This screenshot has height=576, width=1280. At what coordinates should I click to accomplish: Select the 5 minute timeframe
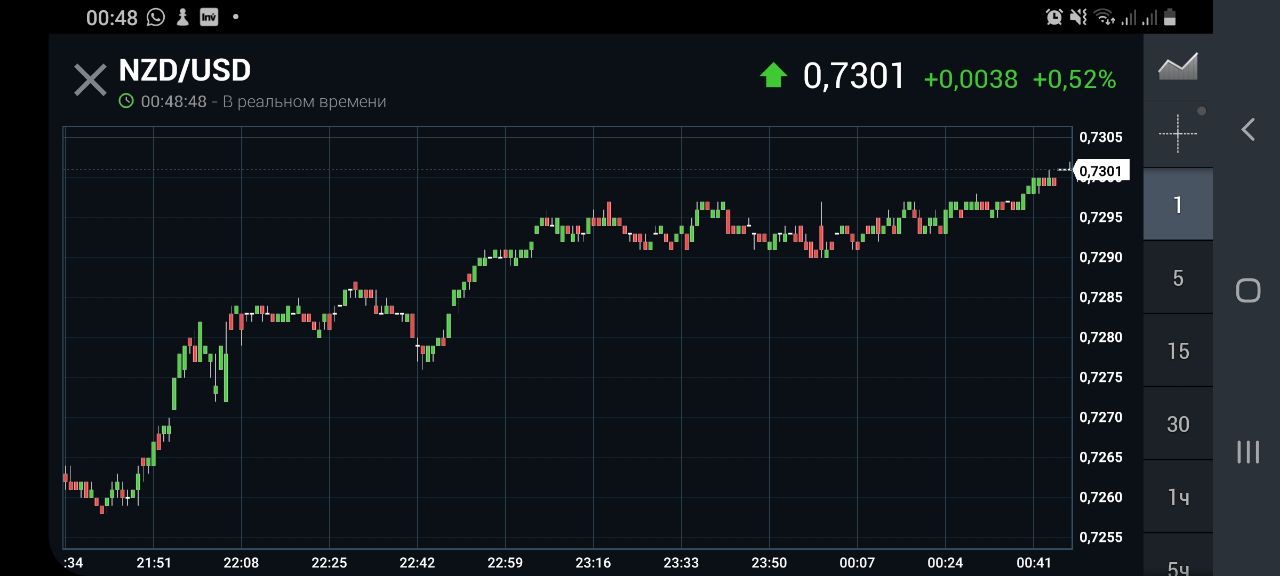pyautogui.click(x=1178, y=278)
